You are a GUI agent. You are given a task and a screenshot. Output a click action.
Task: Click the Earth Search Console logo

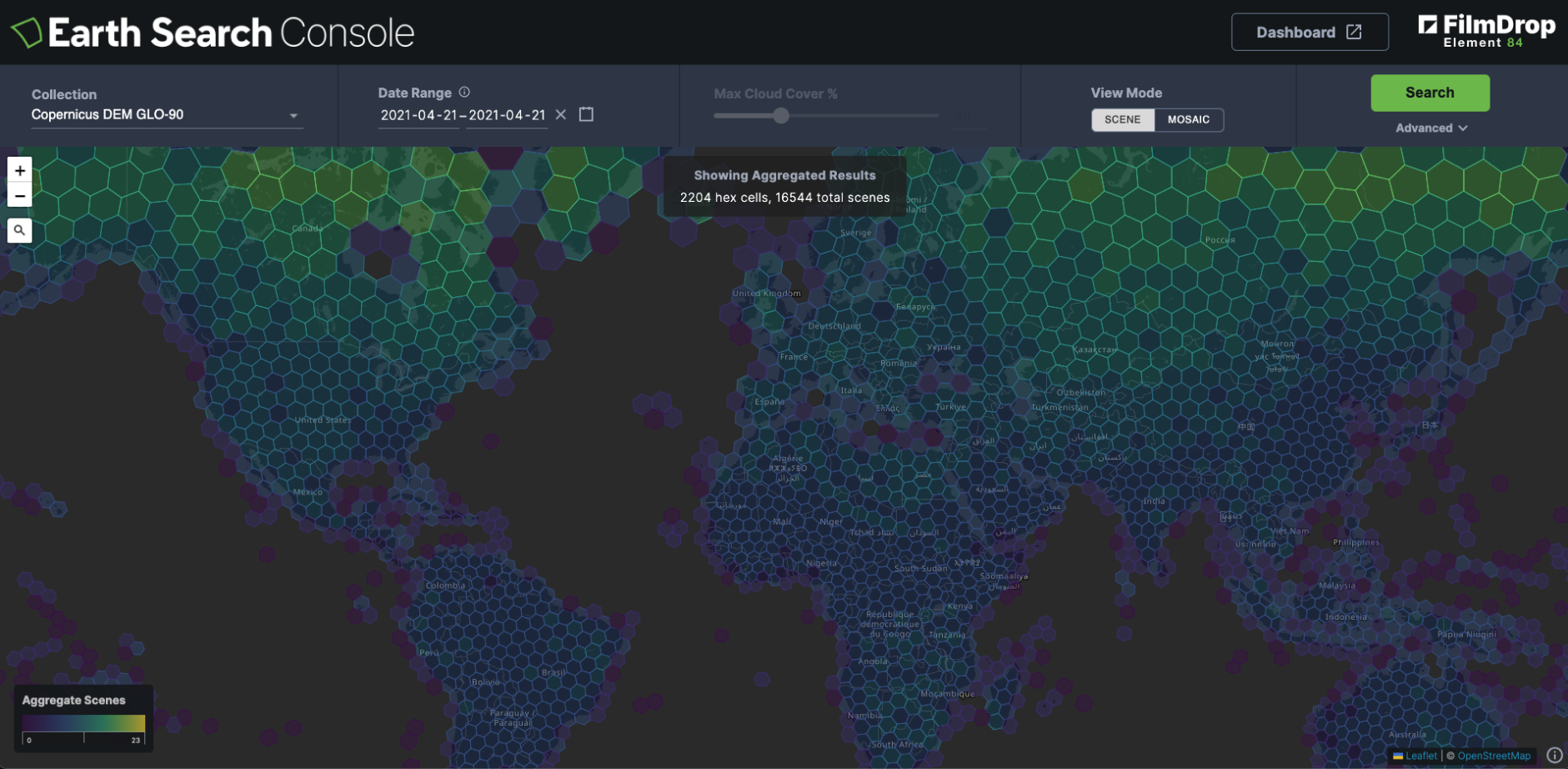213,33
